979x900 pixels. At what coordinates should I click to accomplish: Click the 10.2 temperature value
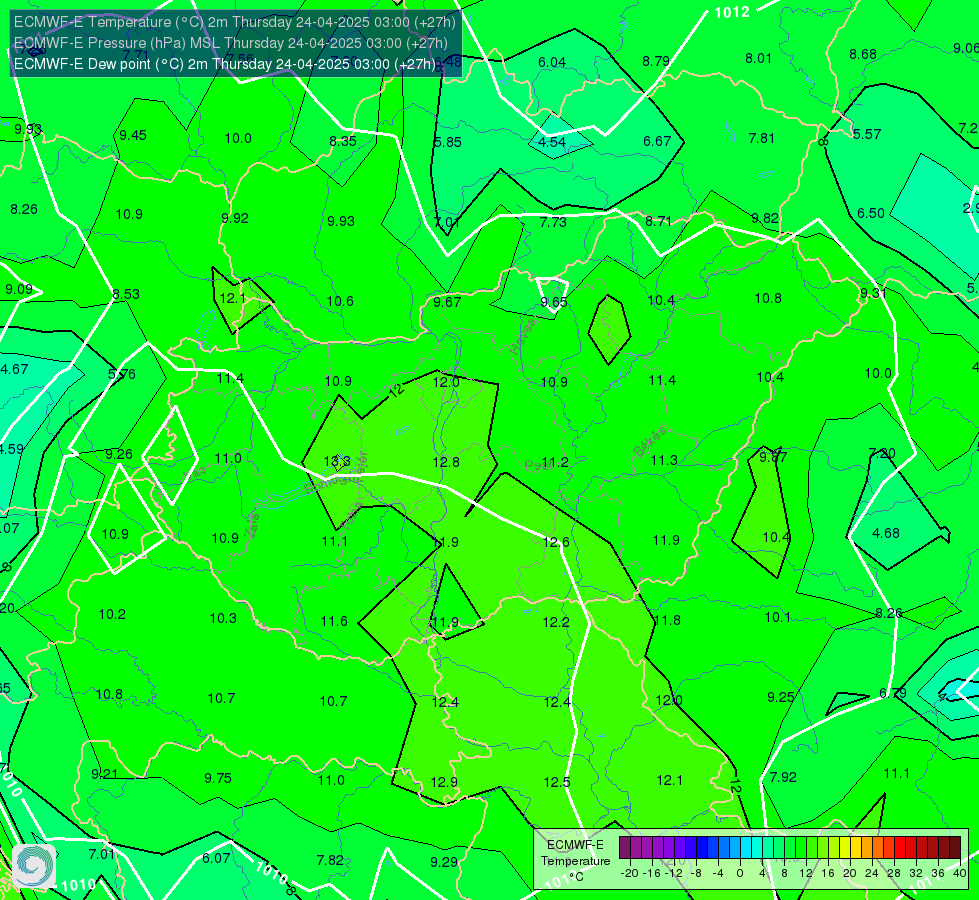[x=112, y=615]
